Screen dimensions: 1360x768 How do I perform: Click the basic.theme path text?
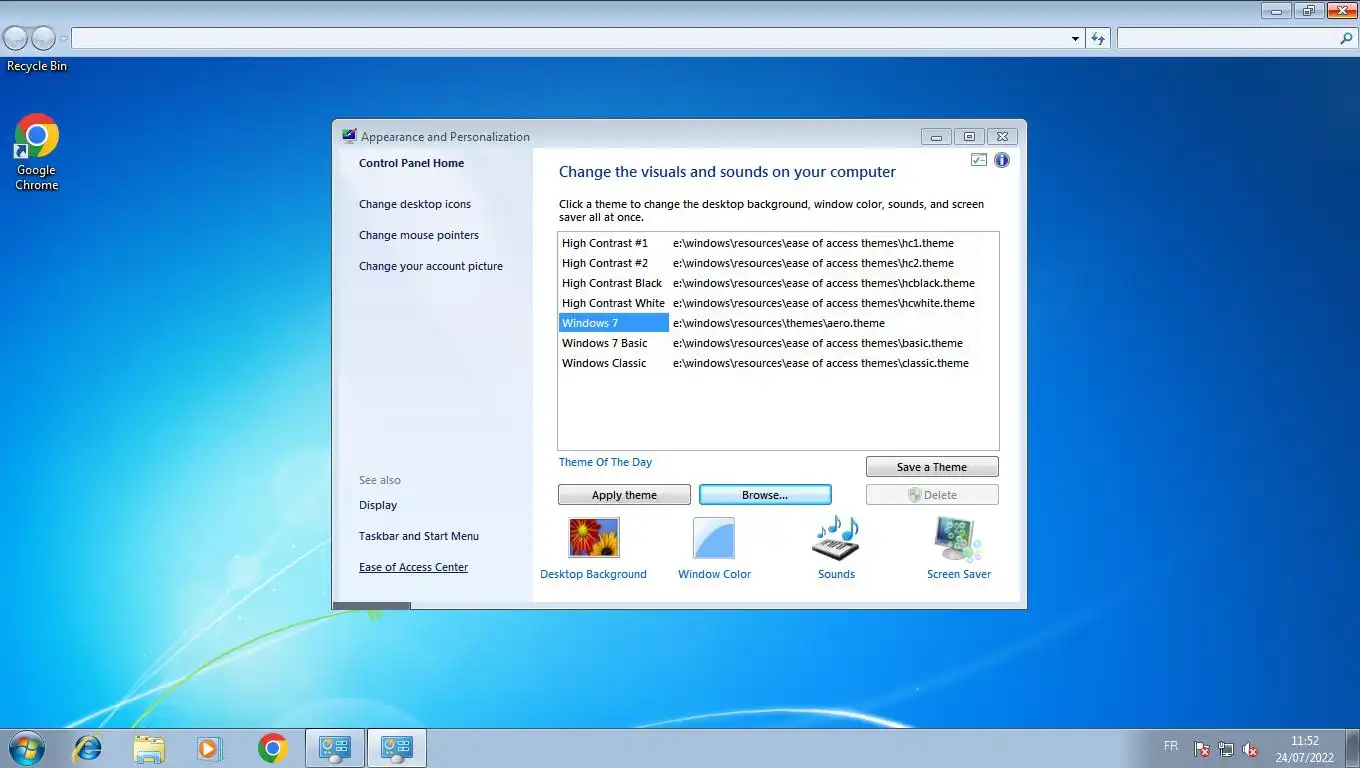coord(818,343)
